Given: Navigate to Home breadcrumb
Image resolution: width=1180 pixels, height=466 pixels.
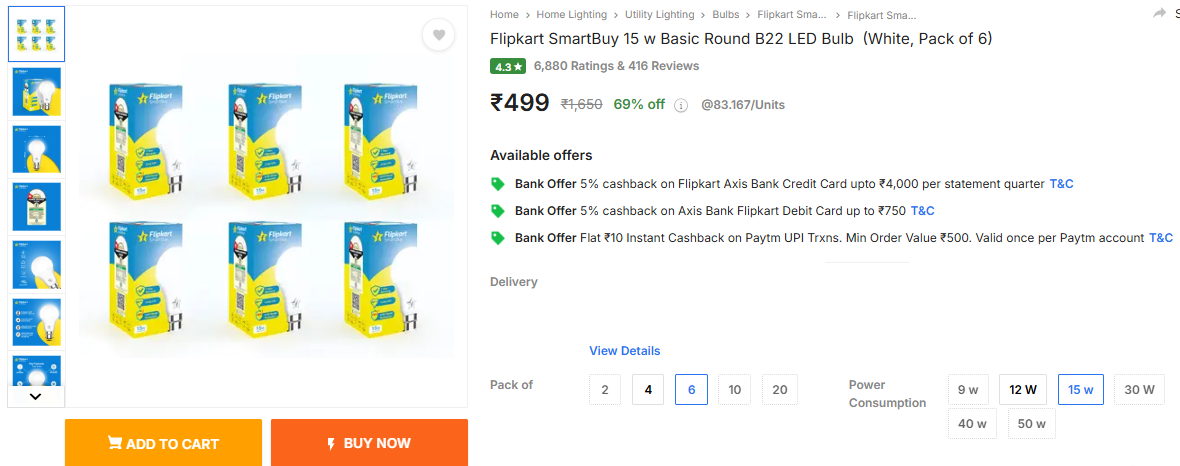Looking at the screenshot, I should [504, 15].
